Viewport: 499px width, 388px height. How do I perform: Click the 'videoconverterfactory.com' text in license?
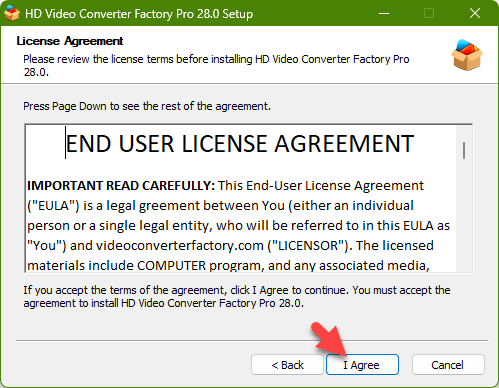[x=180, y=246]
